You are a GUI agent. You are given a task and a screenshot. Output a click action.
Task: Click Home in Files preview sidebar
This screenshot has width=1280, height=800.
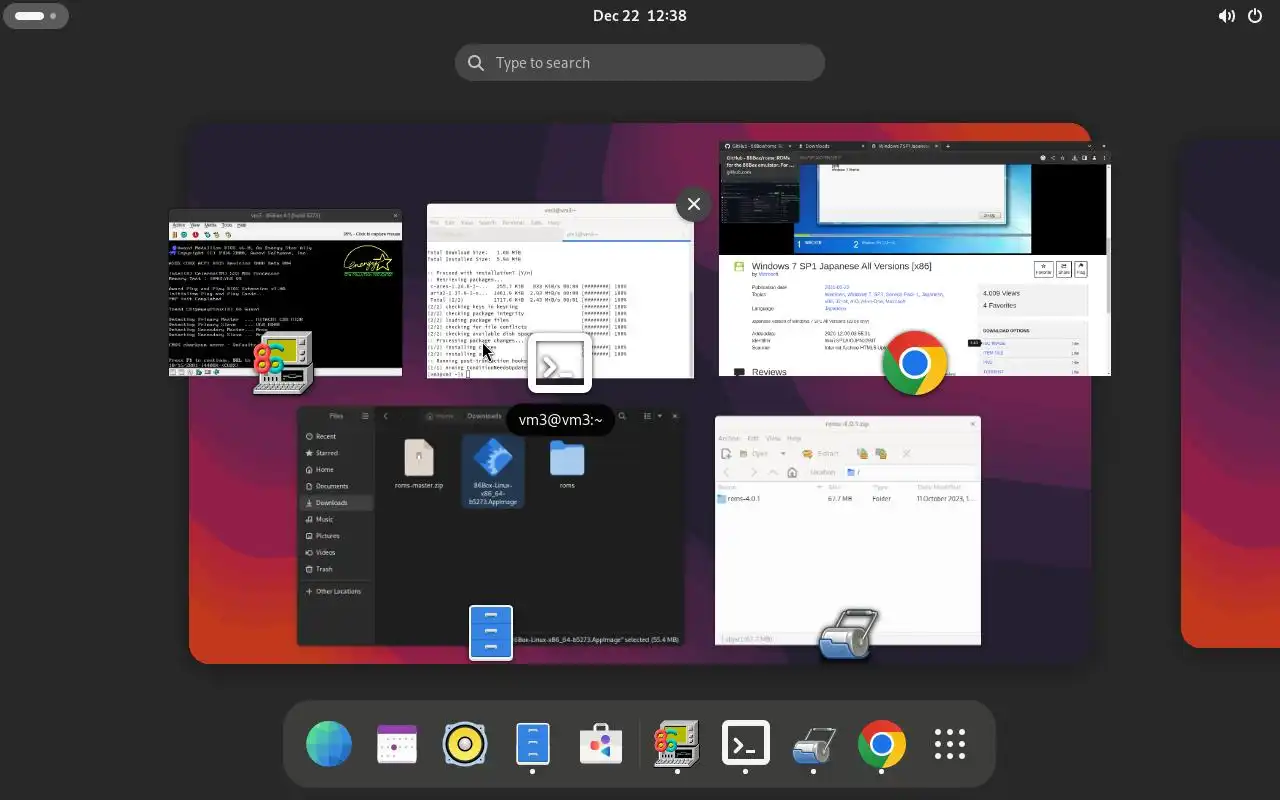(x=325, y=470)
